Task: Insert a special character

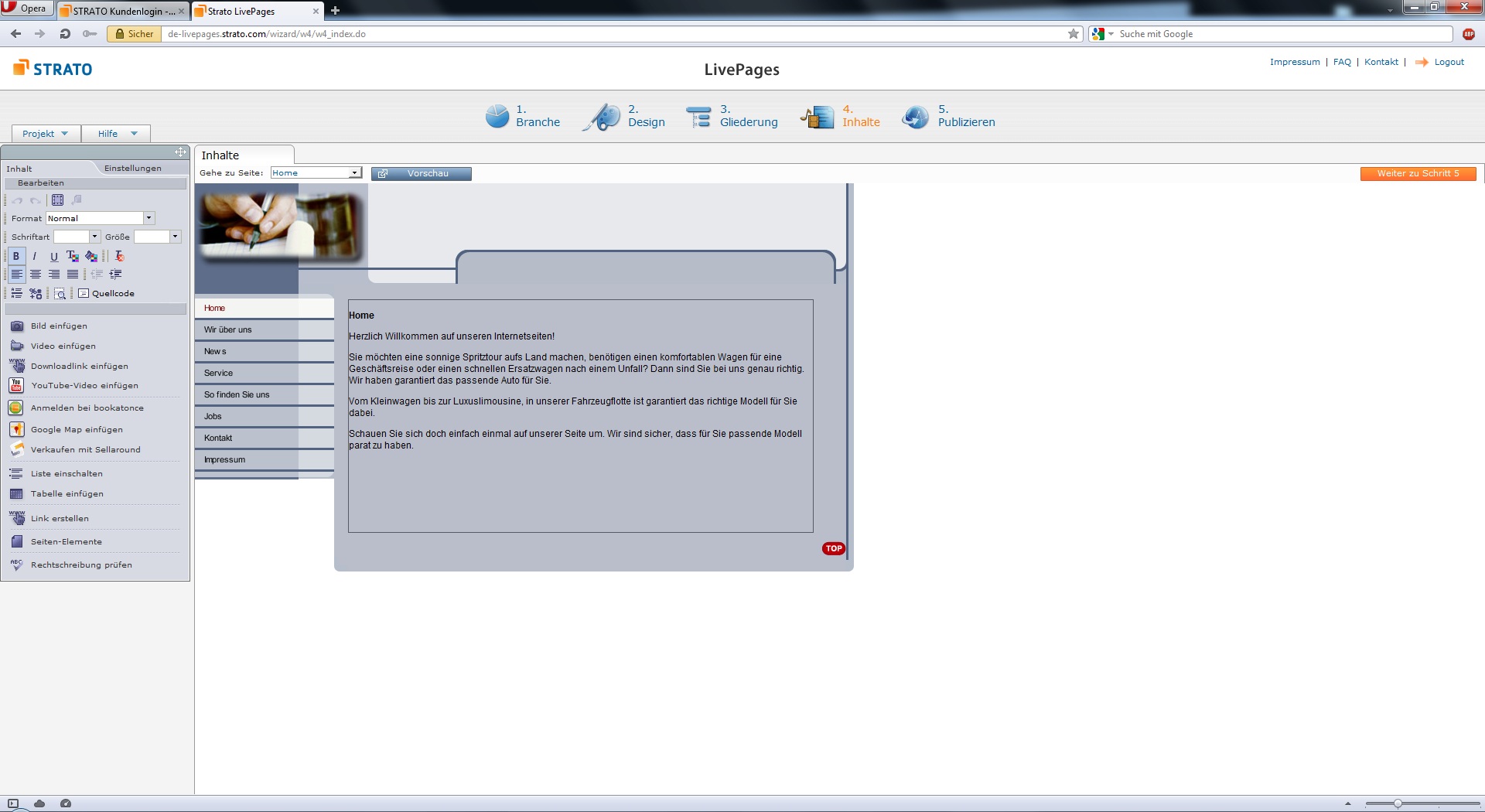Action: [36, 294]
